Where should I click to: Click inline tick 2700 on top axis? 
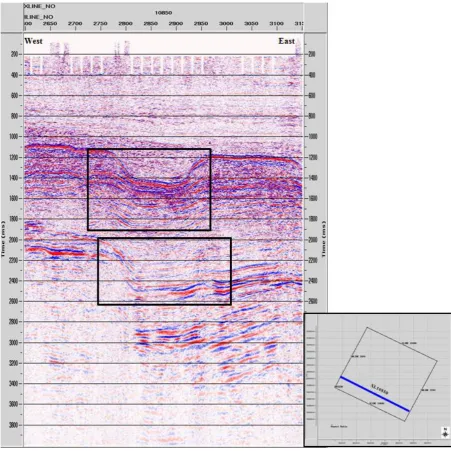click(x=75, y=23)
